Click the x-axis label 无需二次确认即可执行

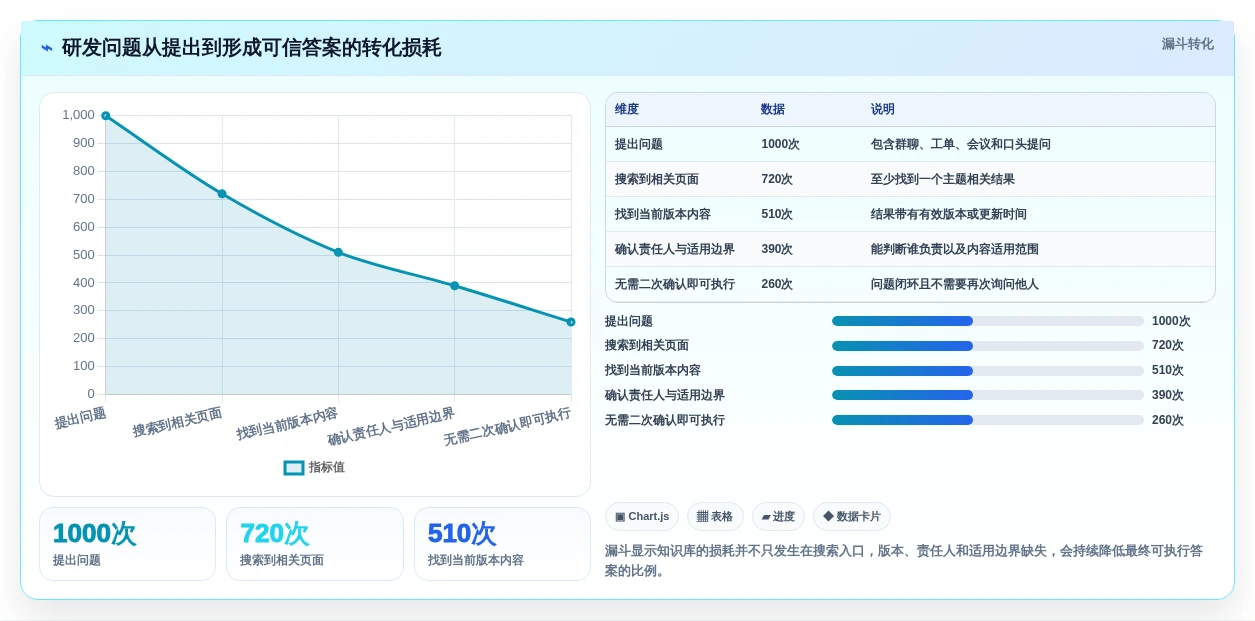click(508, 427)
